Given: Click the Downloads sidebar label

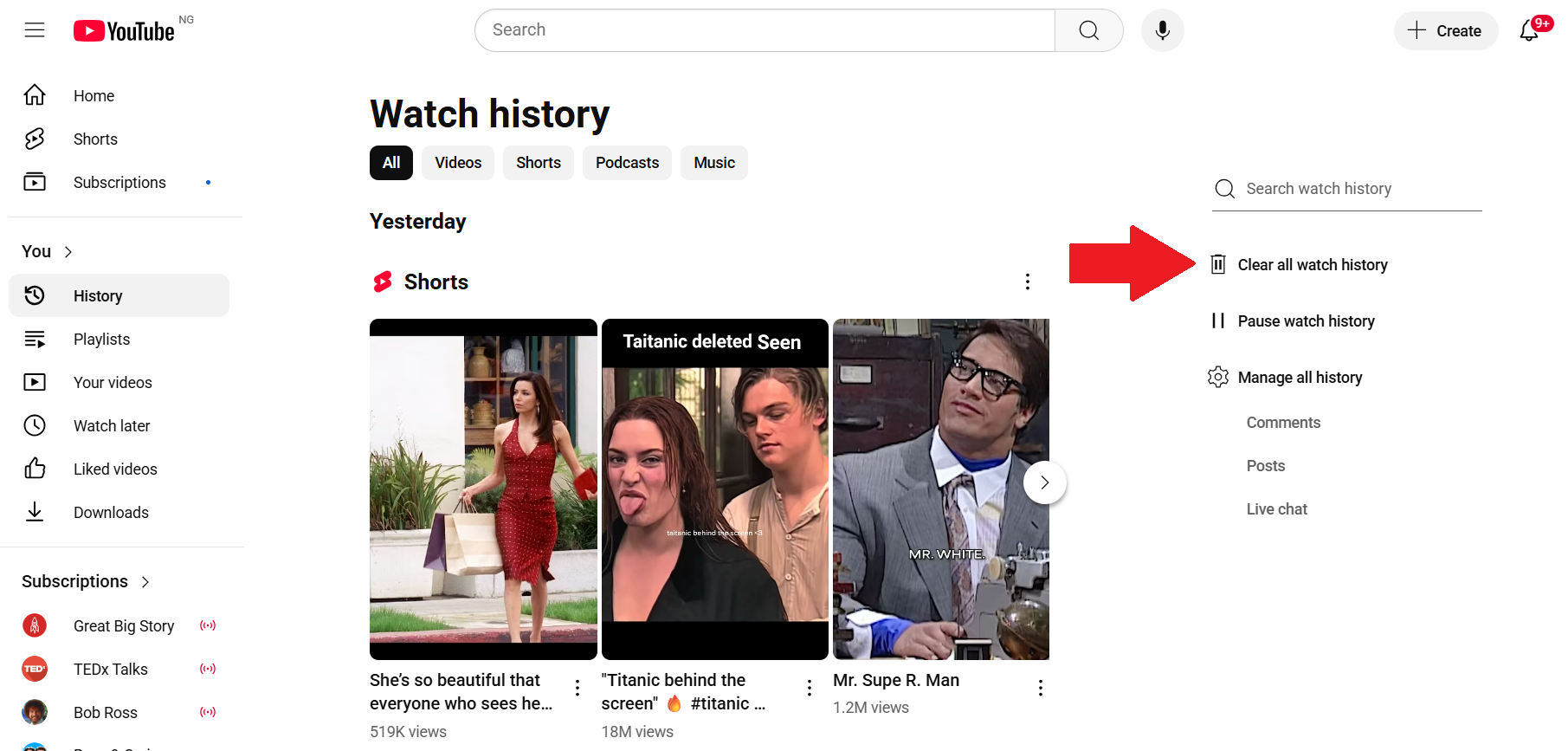Looking at the screenshot, I should [111, 513].
